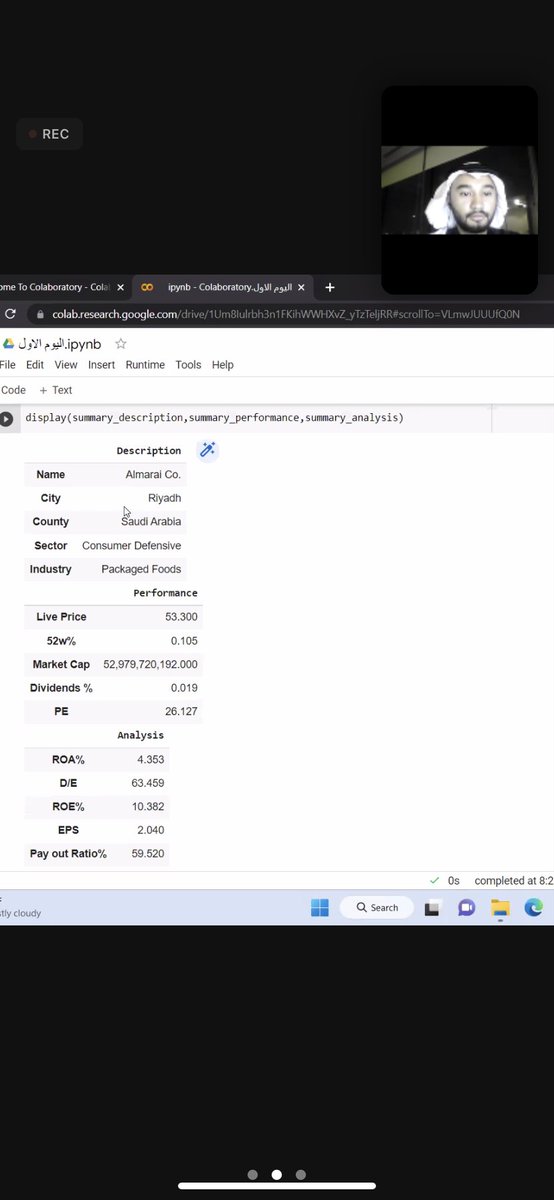Click the 'Performance' table header
This screenshot has height=1200, width=554.
pyautogui.click(x=165, y=593)
